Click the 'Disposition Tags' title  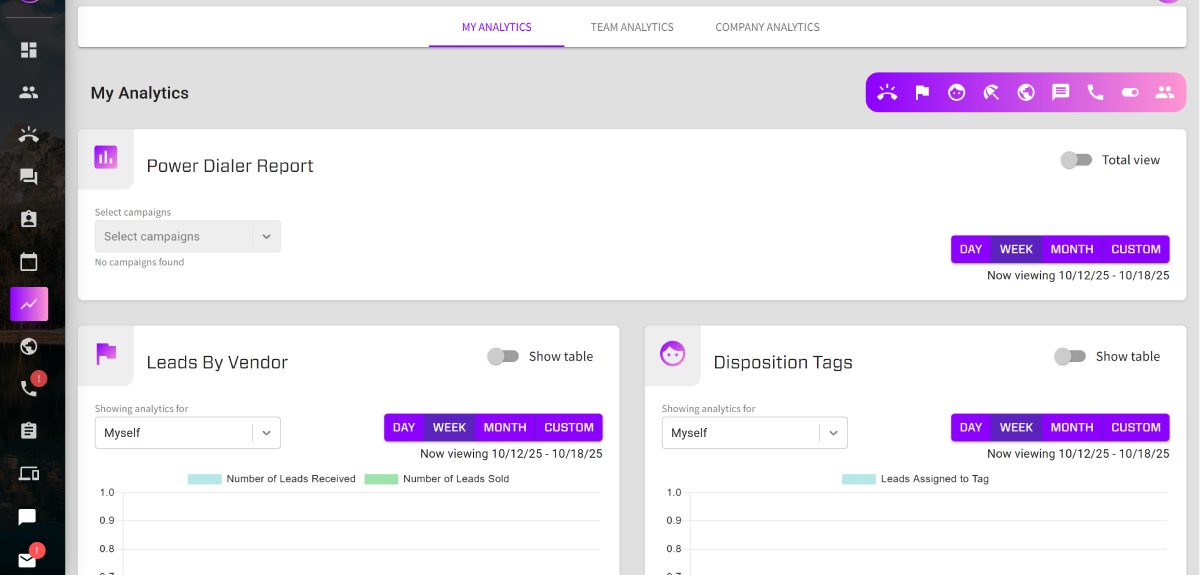[783, 362]
